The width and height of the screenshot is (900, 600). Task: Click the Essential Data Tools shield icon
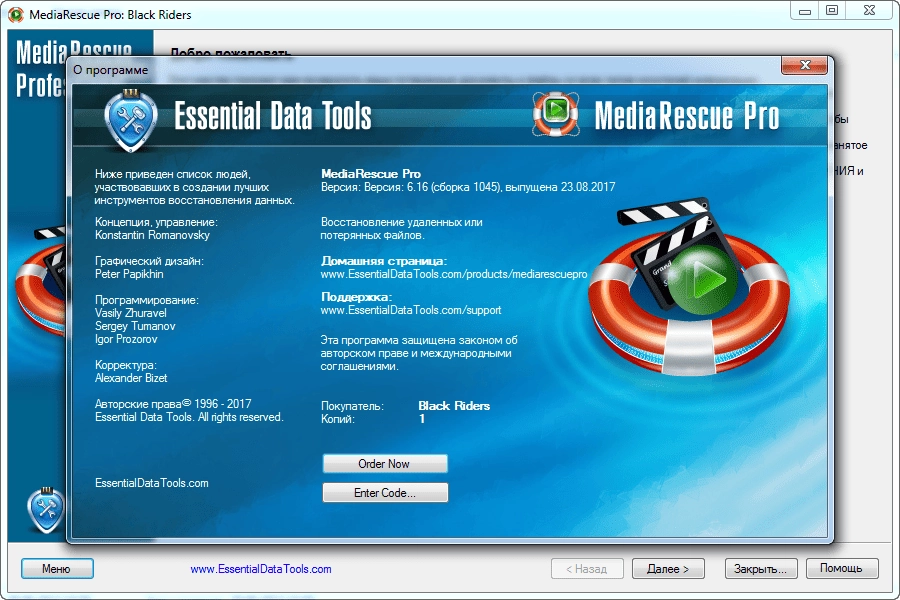pos(131,120)
